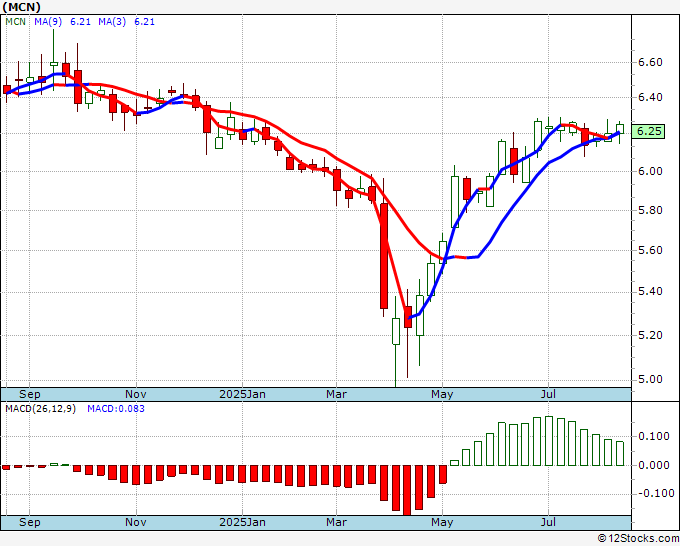
Task: Click May on the MACD panel timeline
Action: click(x=442, y=522)
